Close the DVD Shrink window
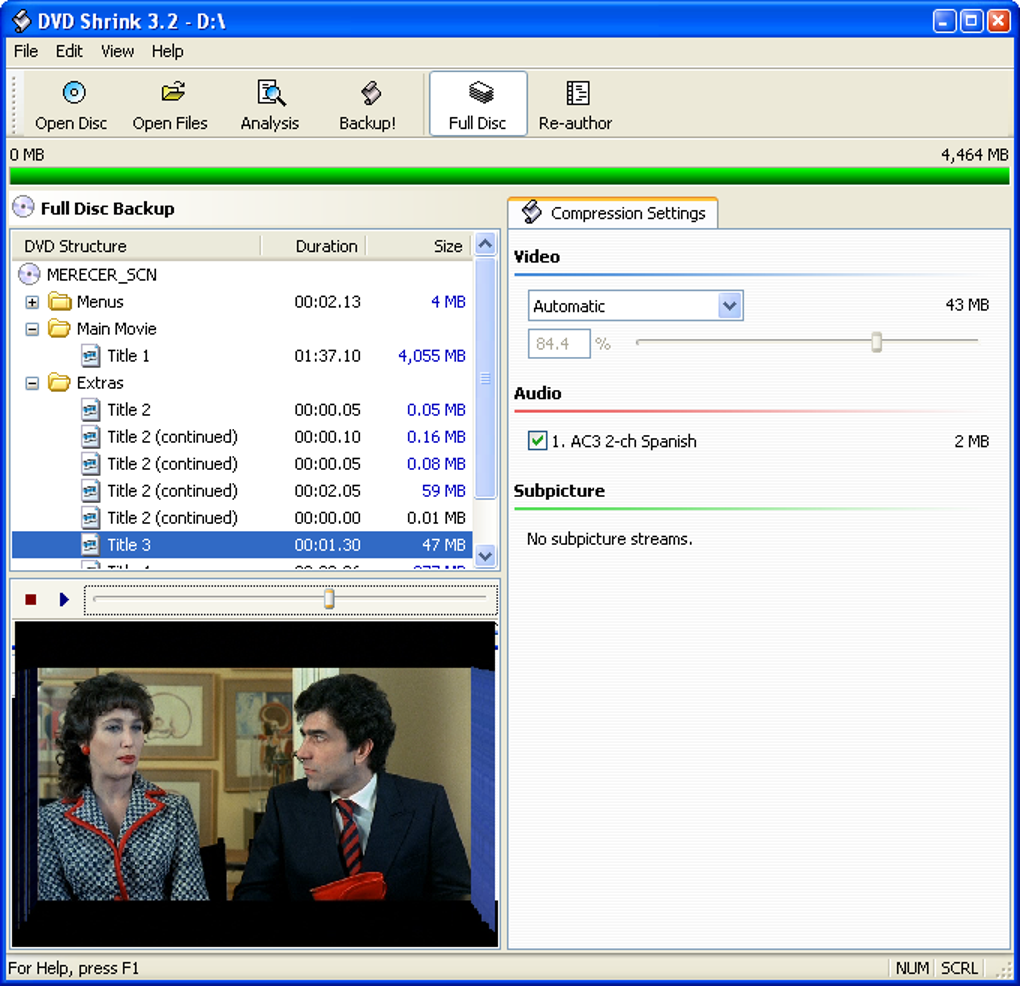 999,21
